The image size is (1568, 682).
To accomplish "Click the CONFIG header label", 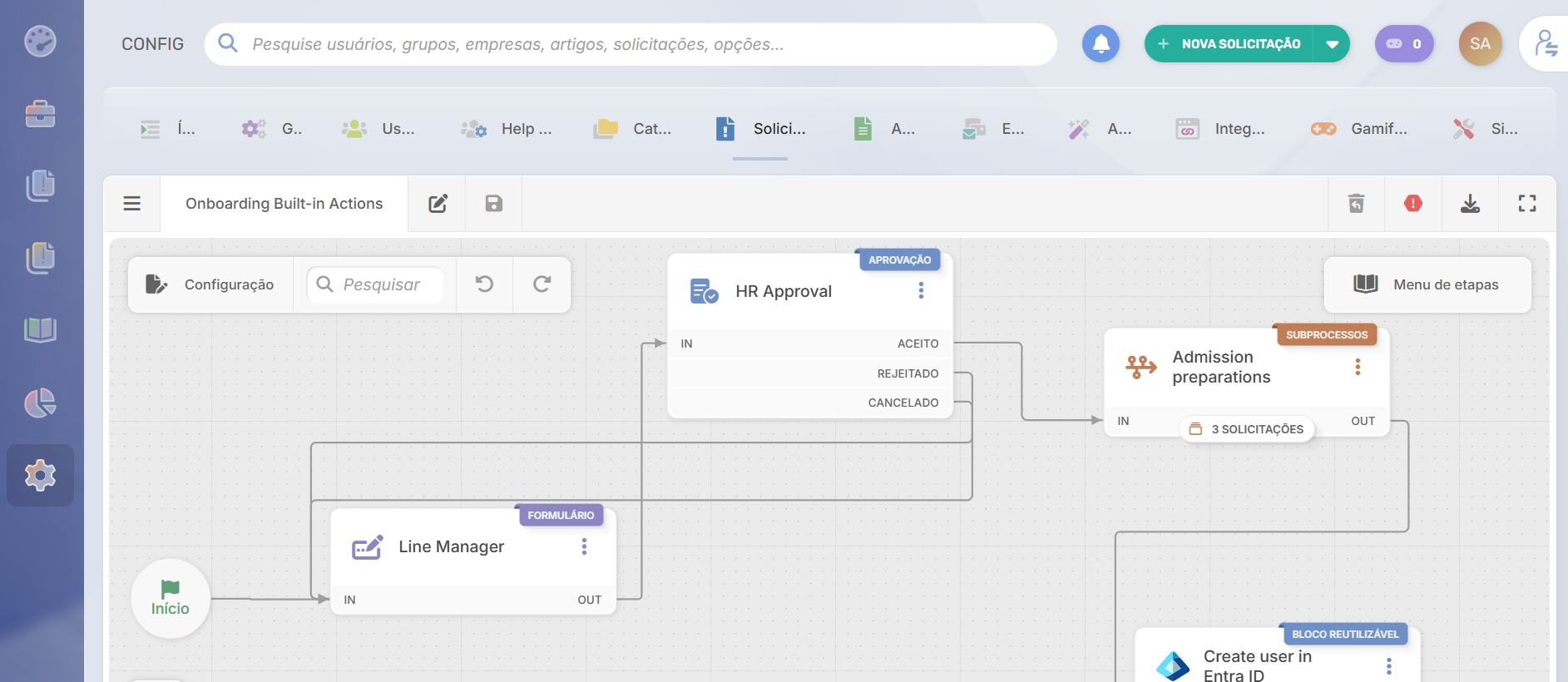I will [x=153, y=44].
